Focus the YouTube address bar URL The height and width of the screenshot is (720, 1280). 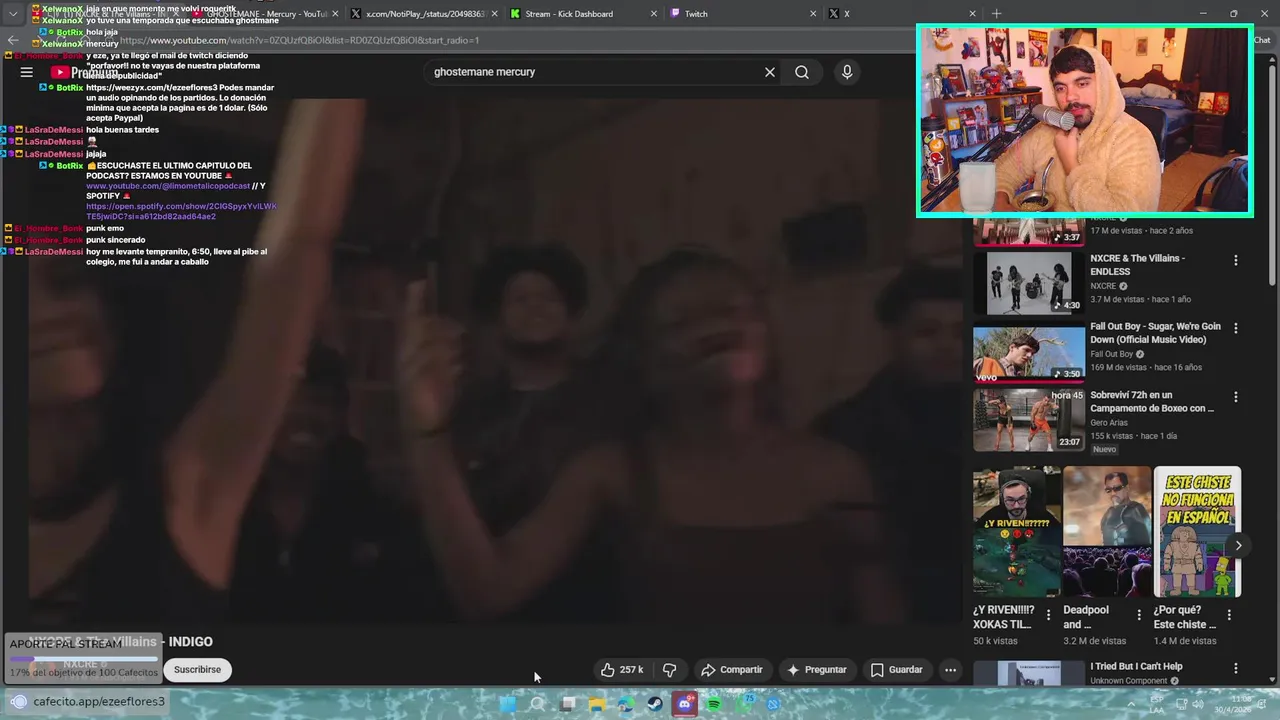pos(300,41)
